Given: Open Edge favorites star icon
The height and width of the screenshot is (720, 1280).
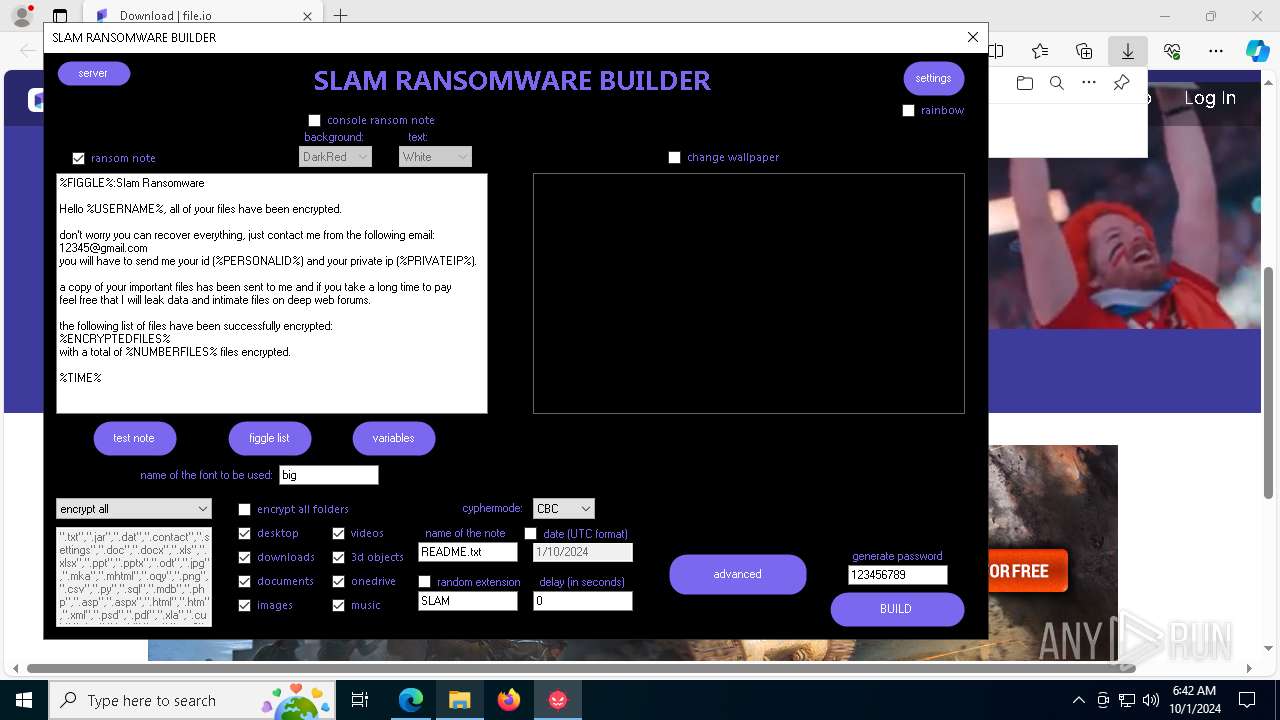Looking at the screenshot, I should (x=1040, y=51).
